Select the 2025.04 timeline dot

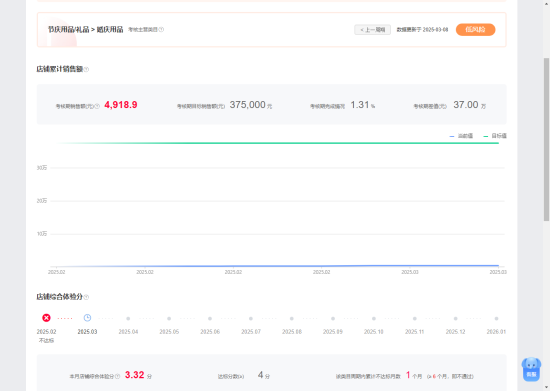[128, 318]
